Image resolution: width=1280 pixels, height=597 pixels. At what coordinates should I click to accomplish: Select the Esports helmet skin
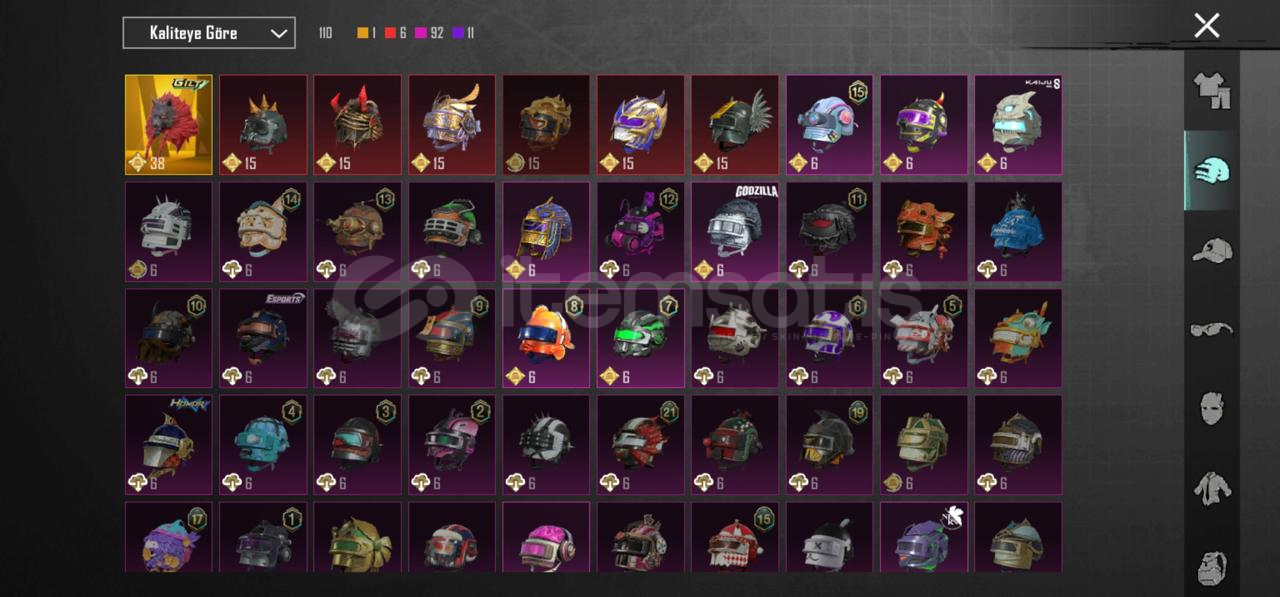click(263, 338)
